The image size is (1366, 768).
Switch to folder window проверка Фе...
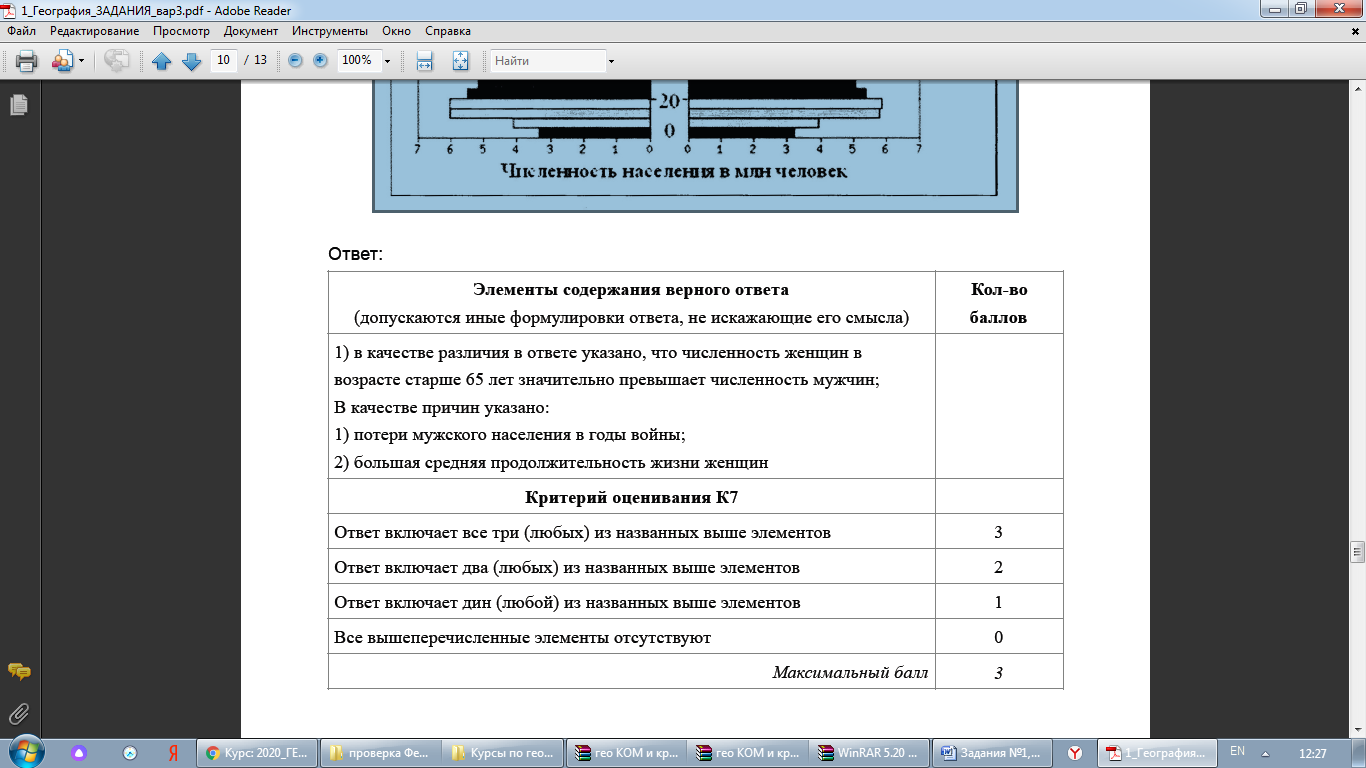(x=381, y=752)
